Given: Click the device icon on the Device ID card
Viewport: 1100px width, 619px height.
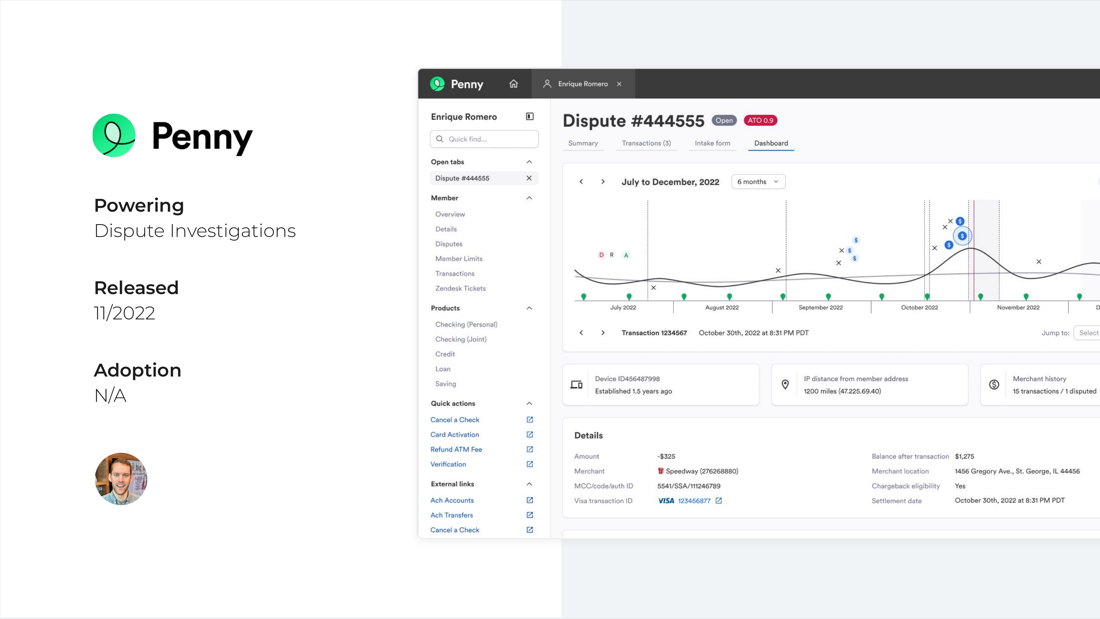Looking at the screenshot, I should pyautogui.click(x=576, y=384).
